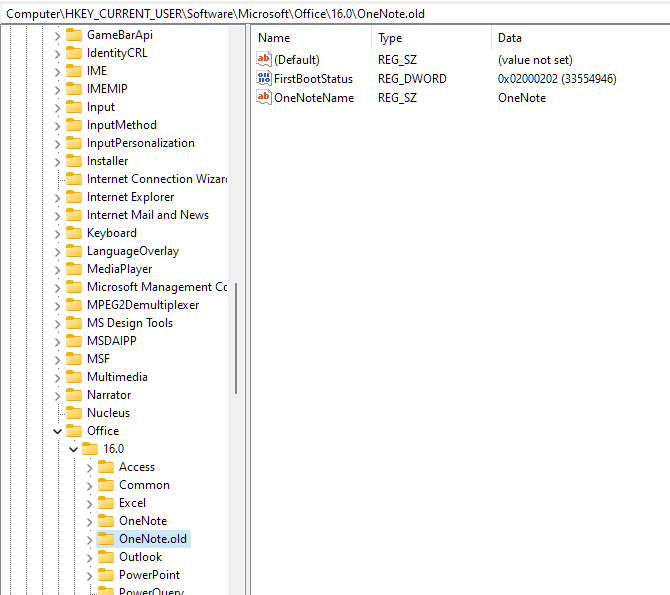Click the (Default) string value icon
Image resolution: width=670 pixels, height=595 pixels.
click(x=264, y=59)
